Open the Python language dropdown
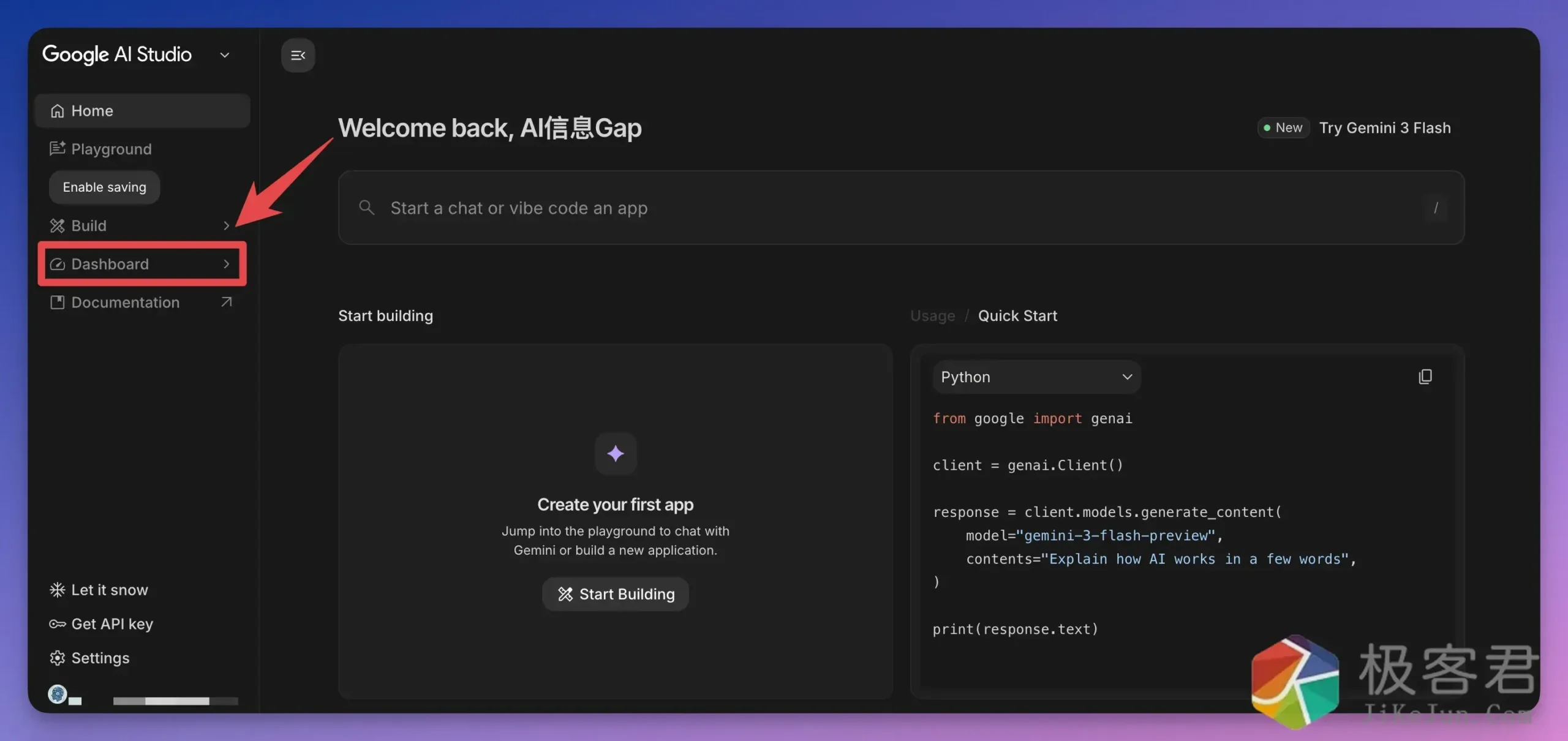Viewport: 1568px width, 741px height. (1036, 377)
